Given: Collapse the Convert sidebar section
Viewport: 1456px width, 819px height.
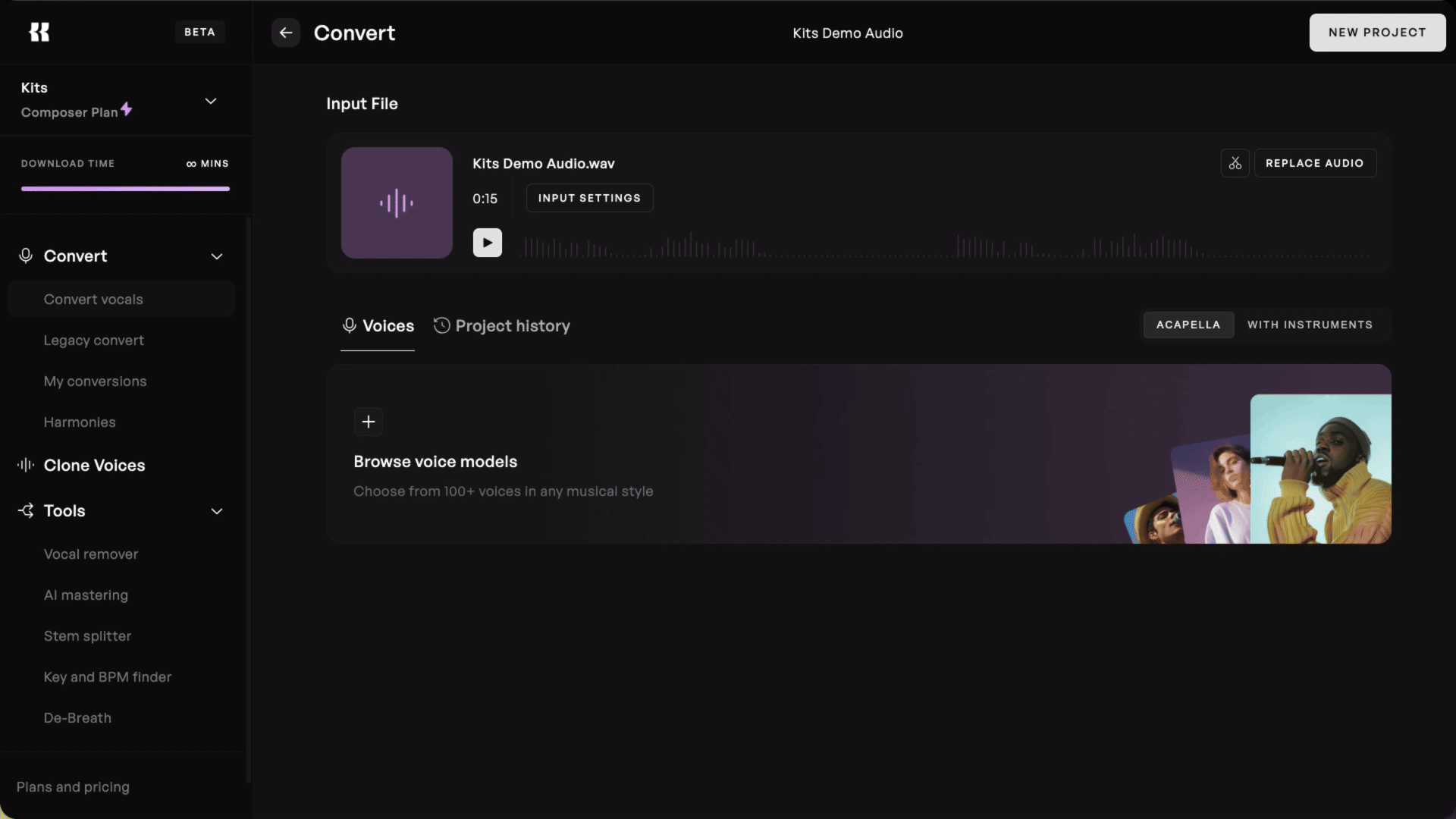Looking at the screenshot, I should (x=217, y=256).
